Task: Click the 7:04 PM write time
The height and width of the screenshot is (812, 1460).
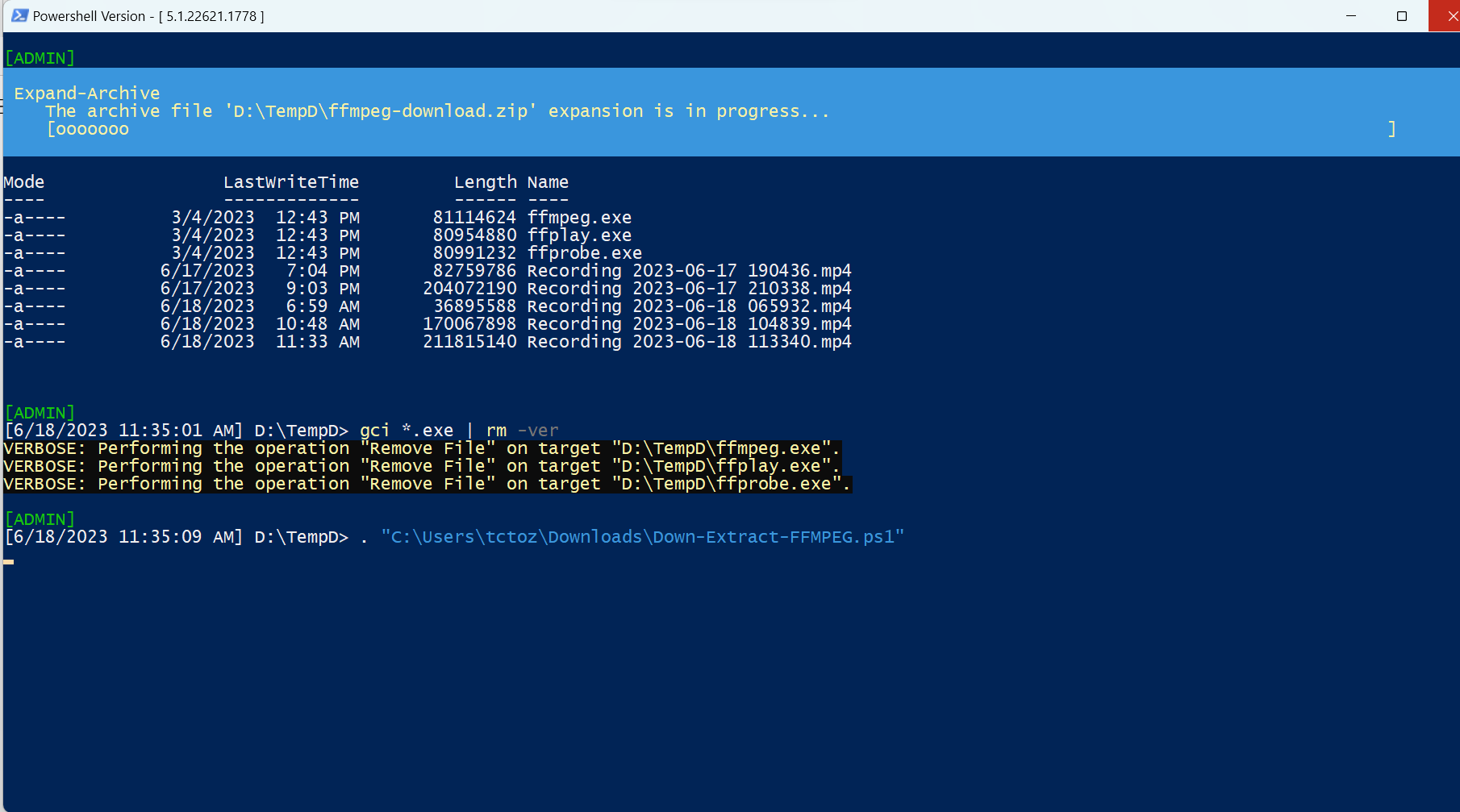Action: (323, 271)
